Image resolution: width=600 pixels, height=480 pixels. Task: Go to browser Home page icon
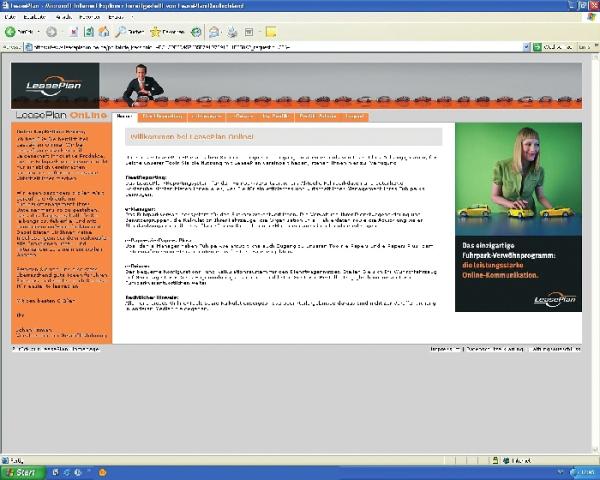[x=103, y=32]
